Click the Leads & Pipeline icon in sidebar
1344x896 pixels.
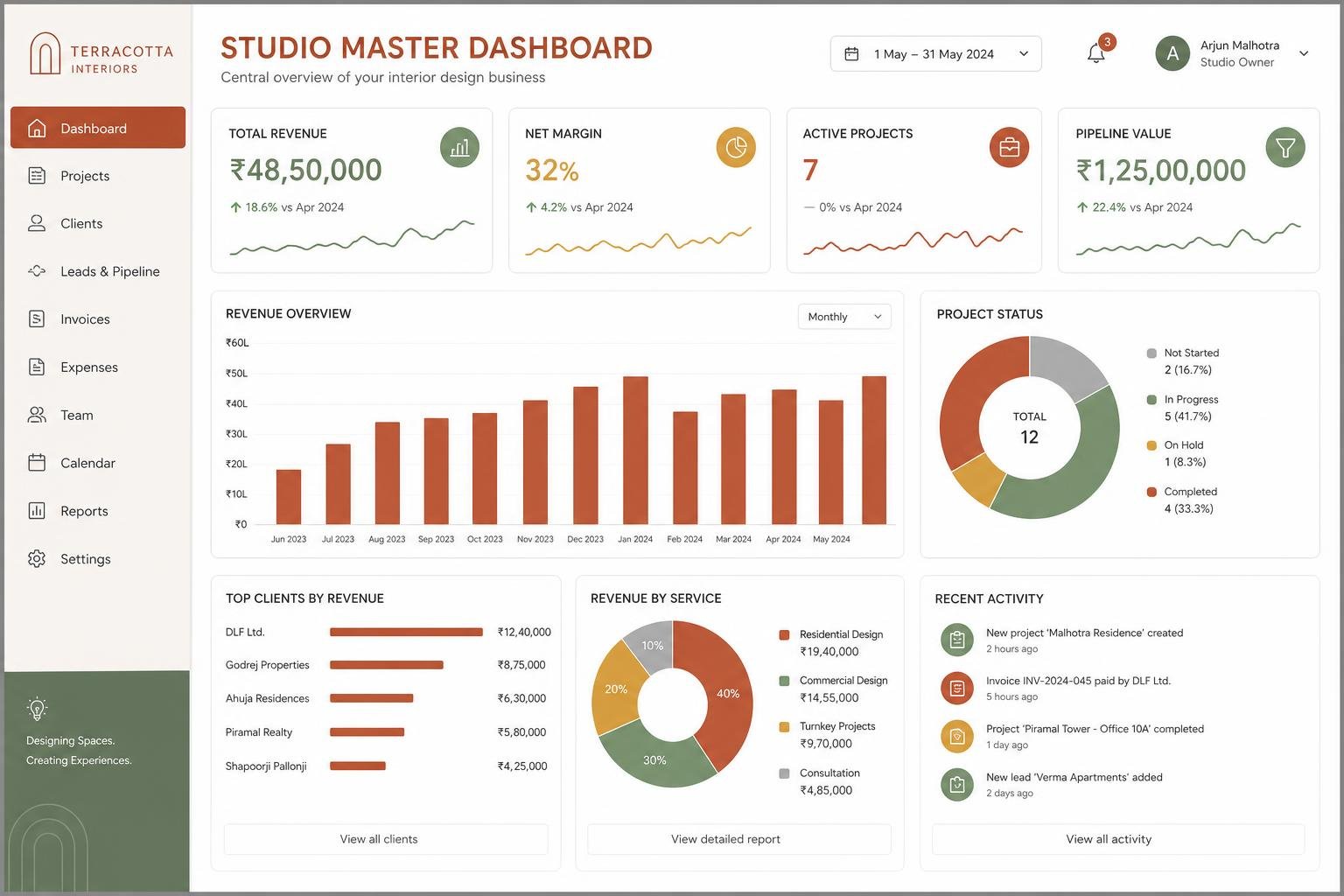pyautogui.click(x=37, y=271)
